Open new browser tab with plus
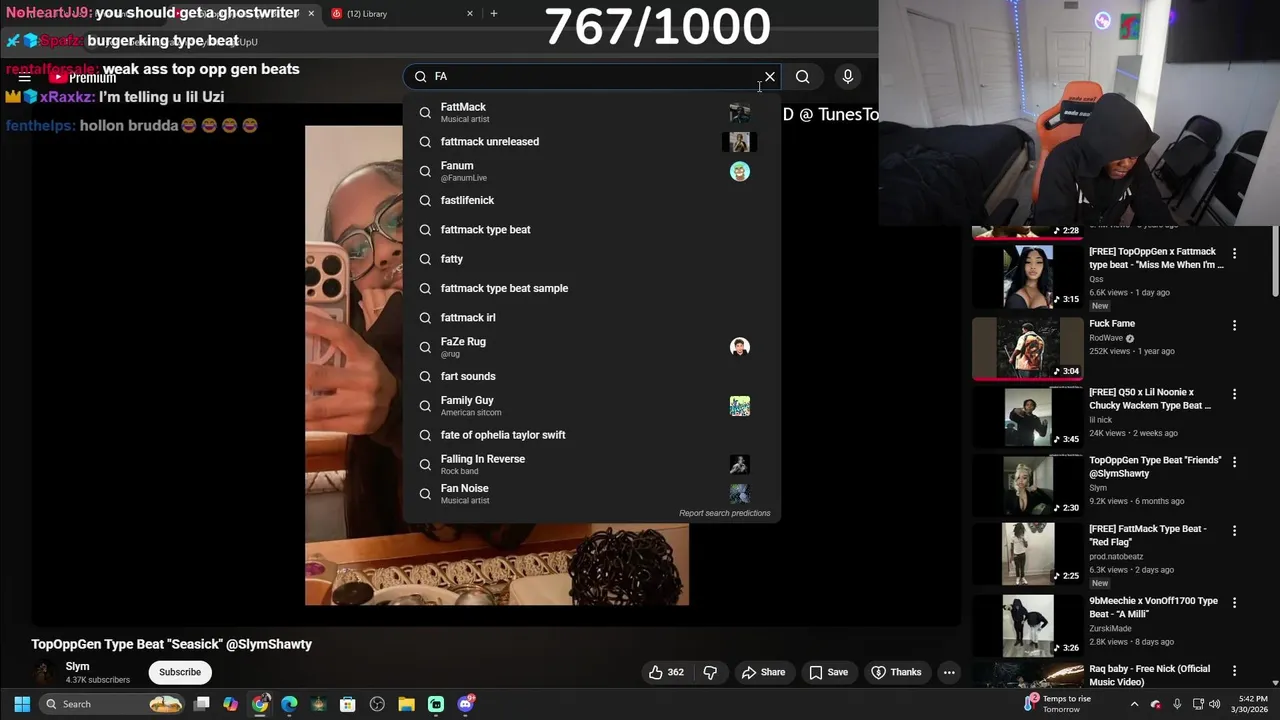Screen dimensions: 1280x720 494,13
